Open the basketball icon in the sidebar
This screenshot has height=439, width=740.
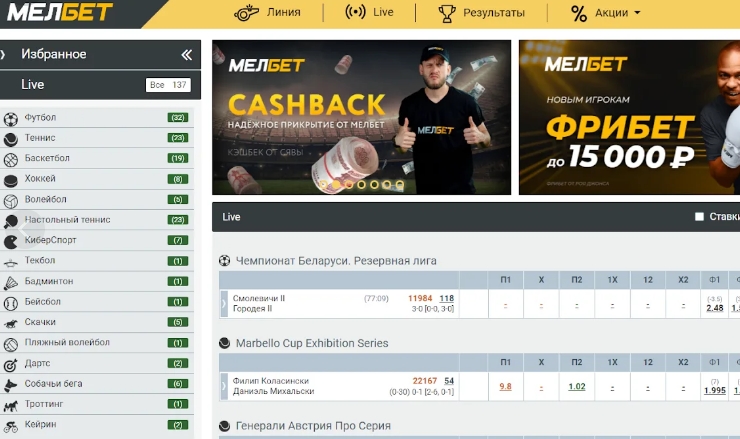click(x=10, y=160)
